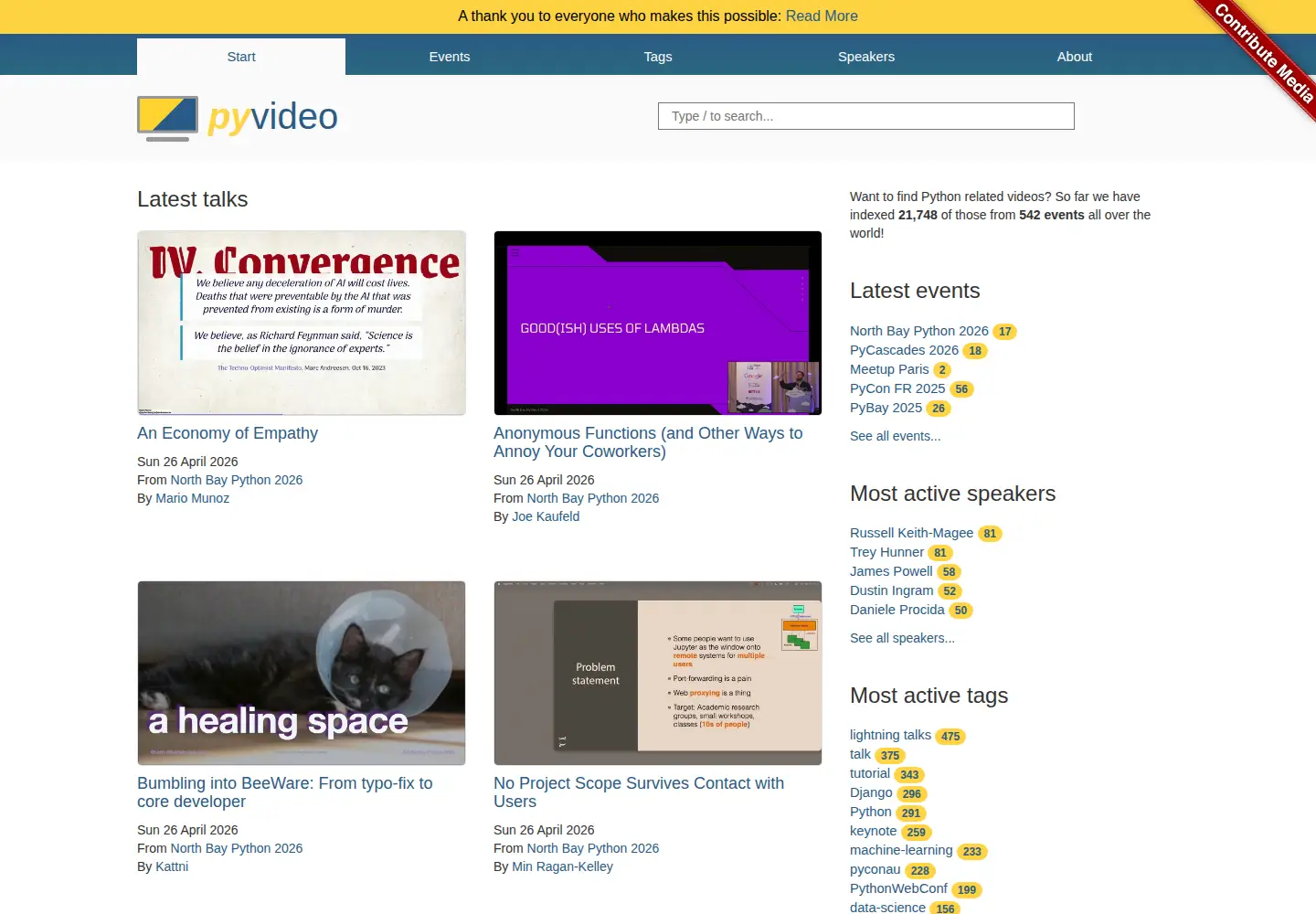Open the tutorial tag
Viewport: 1316px width, 914px height.
click(x=869, y=773)
